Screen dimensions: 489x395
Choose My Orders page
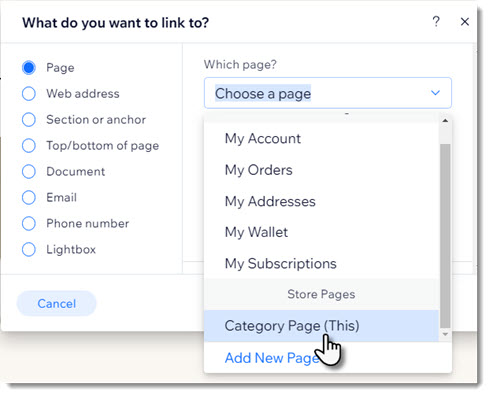click(x=321, y=170)
